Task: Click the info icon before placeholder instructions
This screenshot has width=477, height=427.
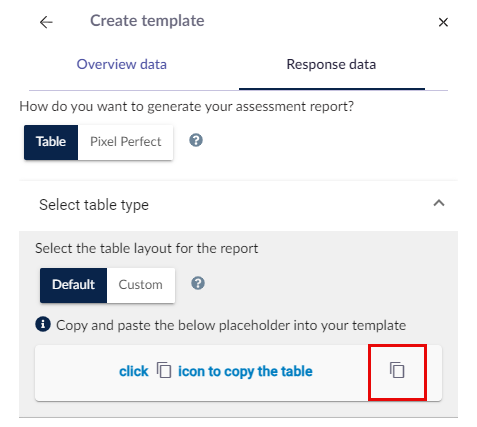Action: (x=43, y=324)
